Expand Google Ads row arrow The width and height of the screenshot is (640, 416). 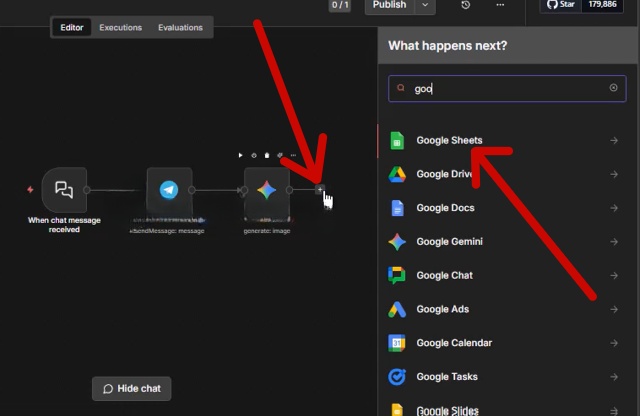tap(614, 309)
